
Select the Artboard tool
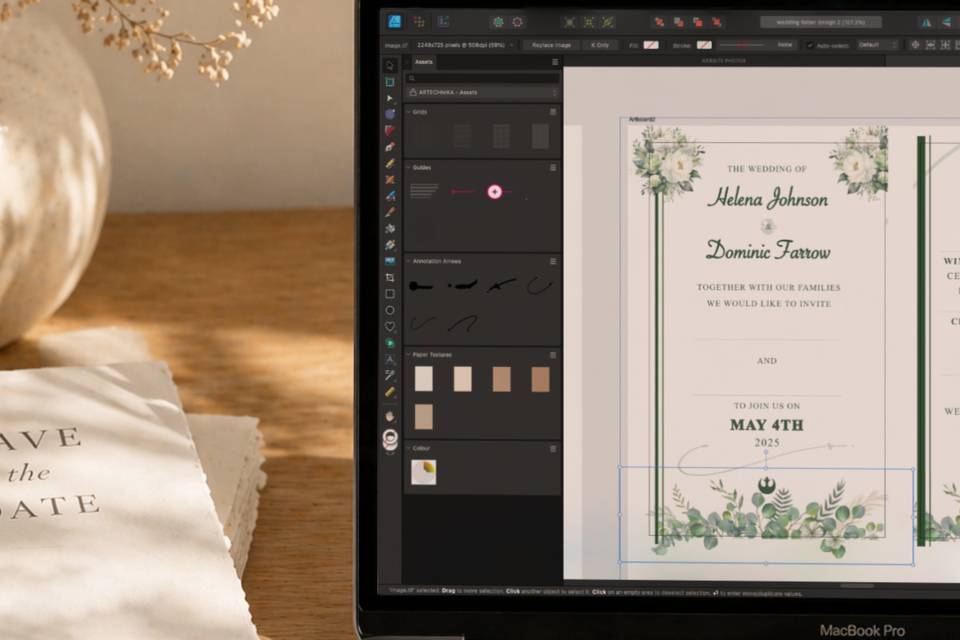pyautogui.click(x=390, y=81)
